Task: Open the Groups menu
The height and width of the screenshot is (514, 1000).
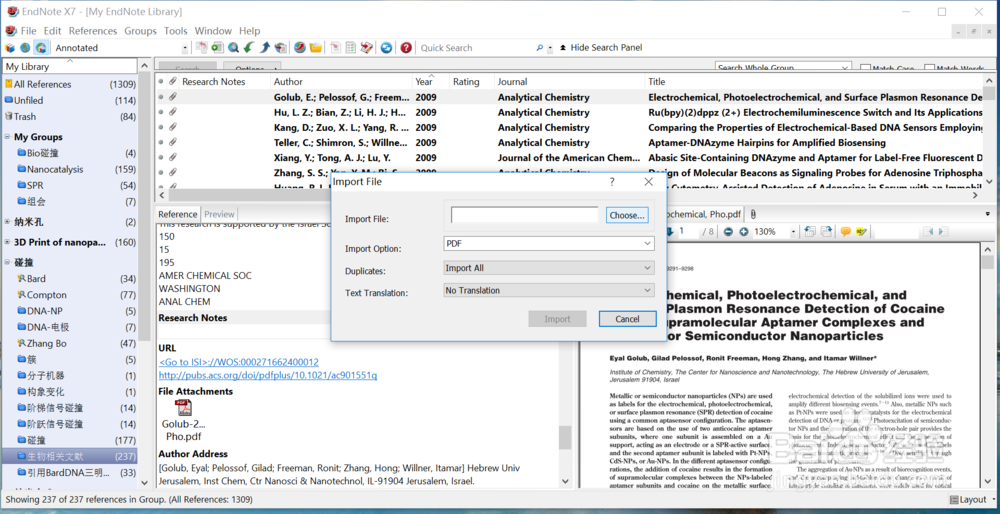Action: (x=140, y=31)
